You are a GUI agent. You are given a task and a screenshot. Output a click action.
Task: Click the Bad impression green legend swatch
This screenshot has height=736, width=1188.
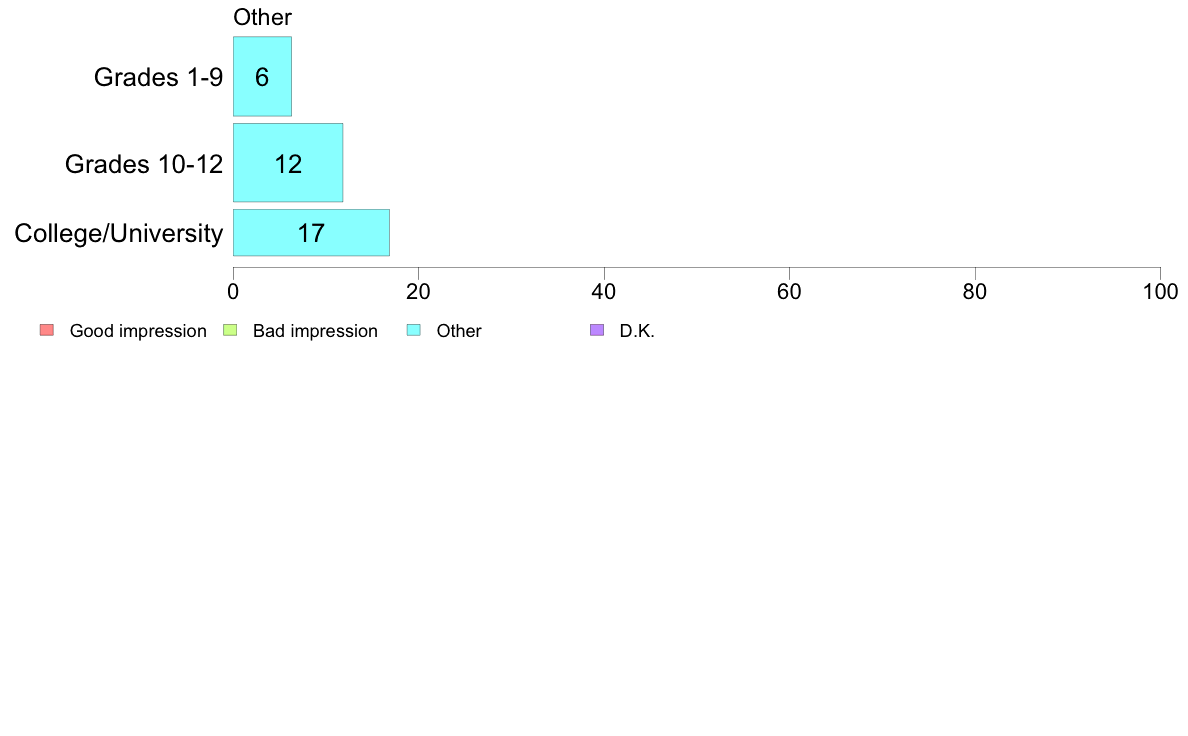[230, 330]
